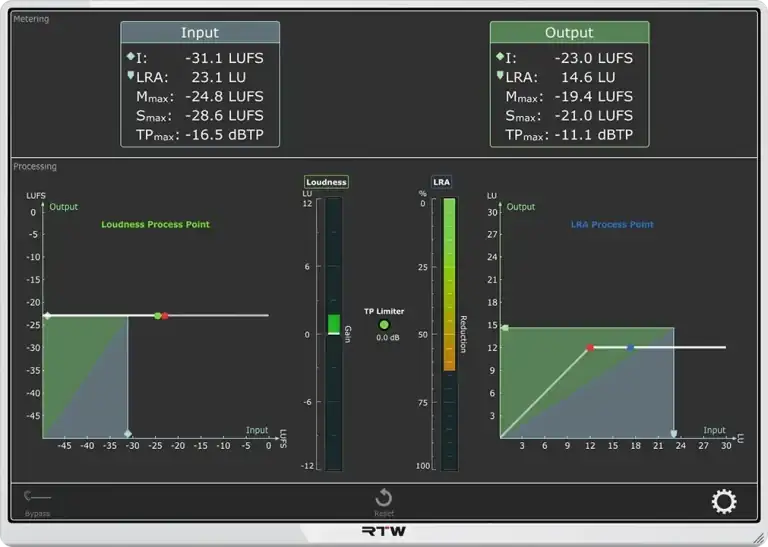Click the shield icon beside Output LRA value
Image resolution: width=768 pixels, height=547 pixels.
pos(500,75)
